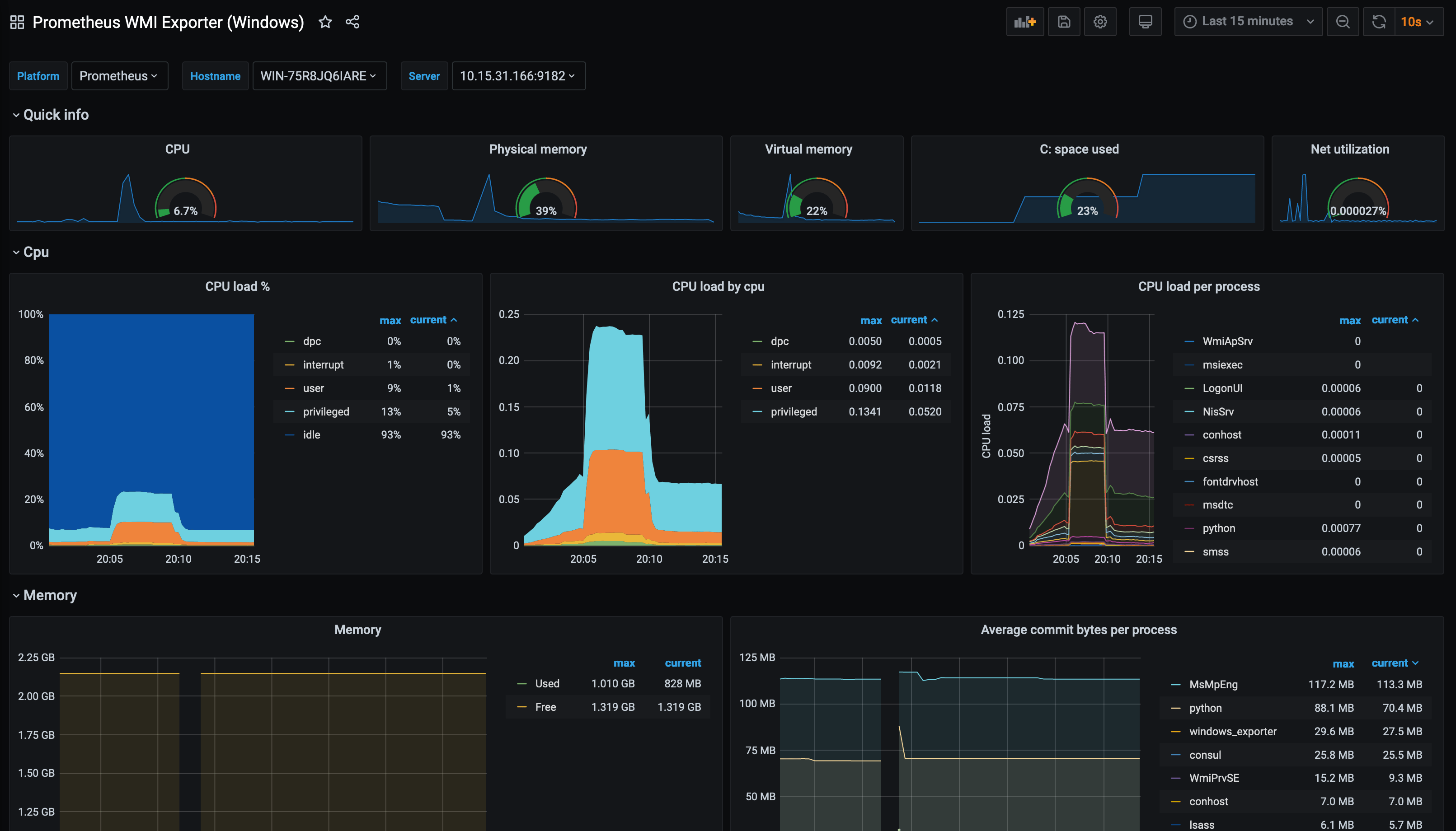Add a new panel to the dashboard
This screenshot has height=831, width=1456.
click(x=1025, y=21)
